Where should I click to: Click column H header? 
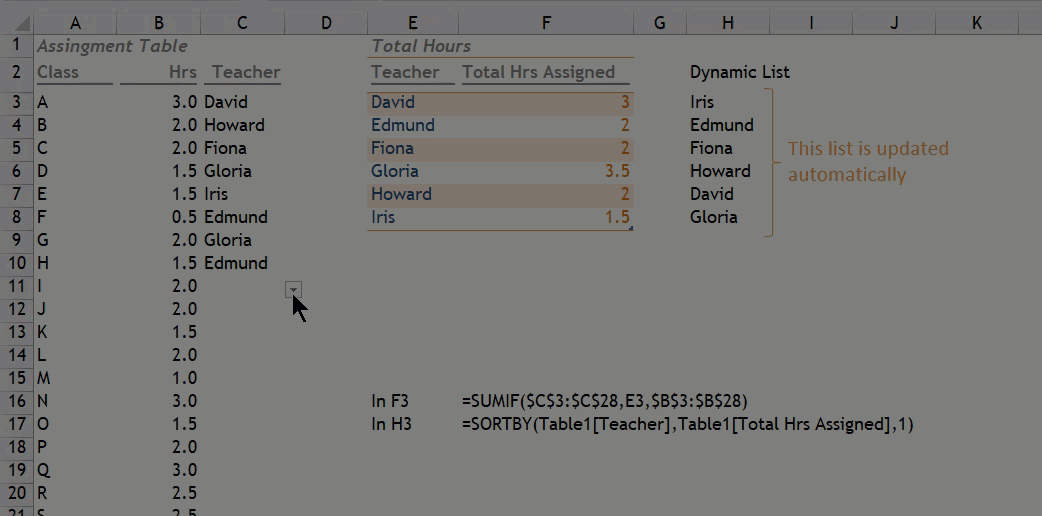727,22
